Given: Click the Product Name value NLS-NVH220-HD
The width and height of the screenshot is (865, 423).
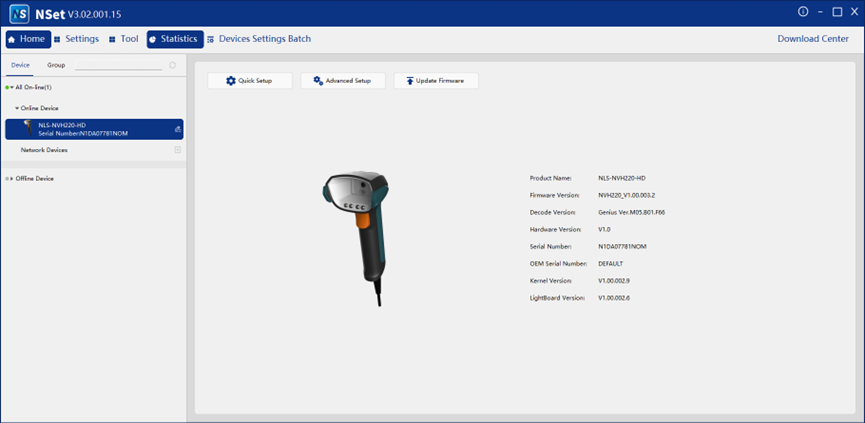Looking at the screenshot, I should 622,178.
